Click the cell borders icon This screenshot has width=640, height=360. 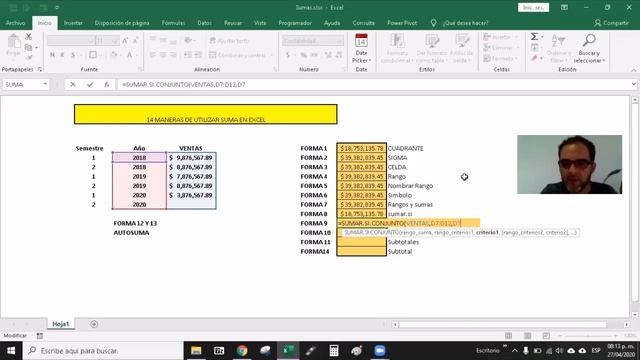point(93,55)
